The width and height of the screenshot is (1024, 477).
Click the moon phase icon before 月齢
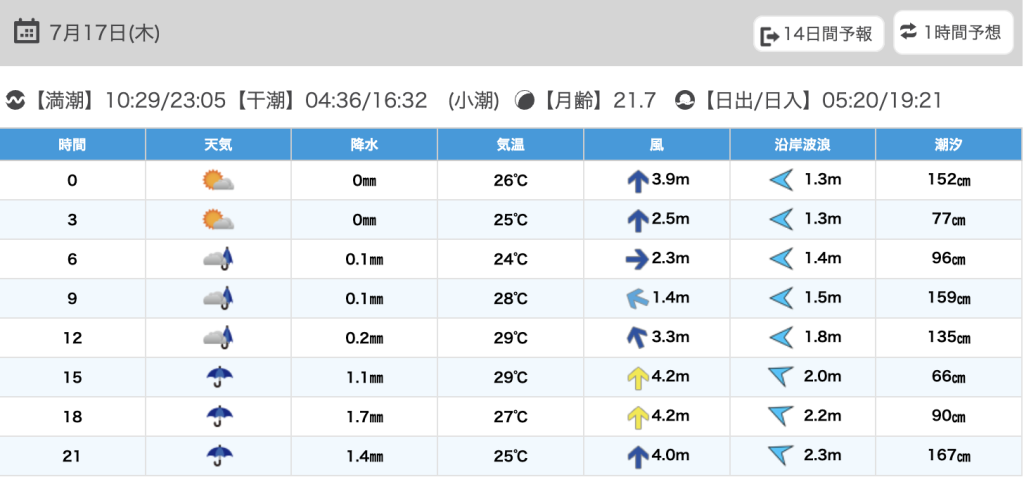524,100
